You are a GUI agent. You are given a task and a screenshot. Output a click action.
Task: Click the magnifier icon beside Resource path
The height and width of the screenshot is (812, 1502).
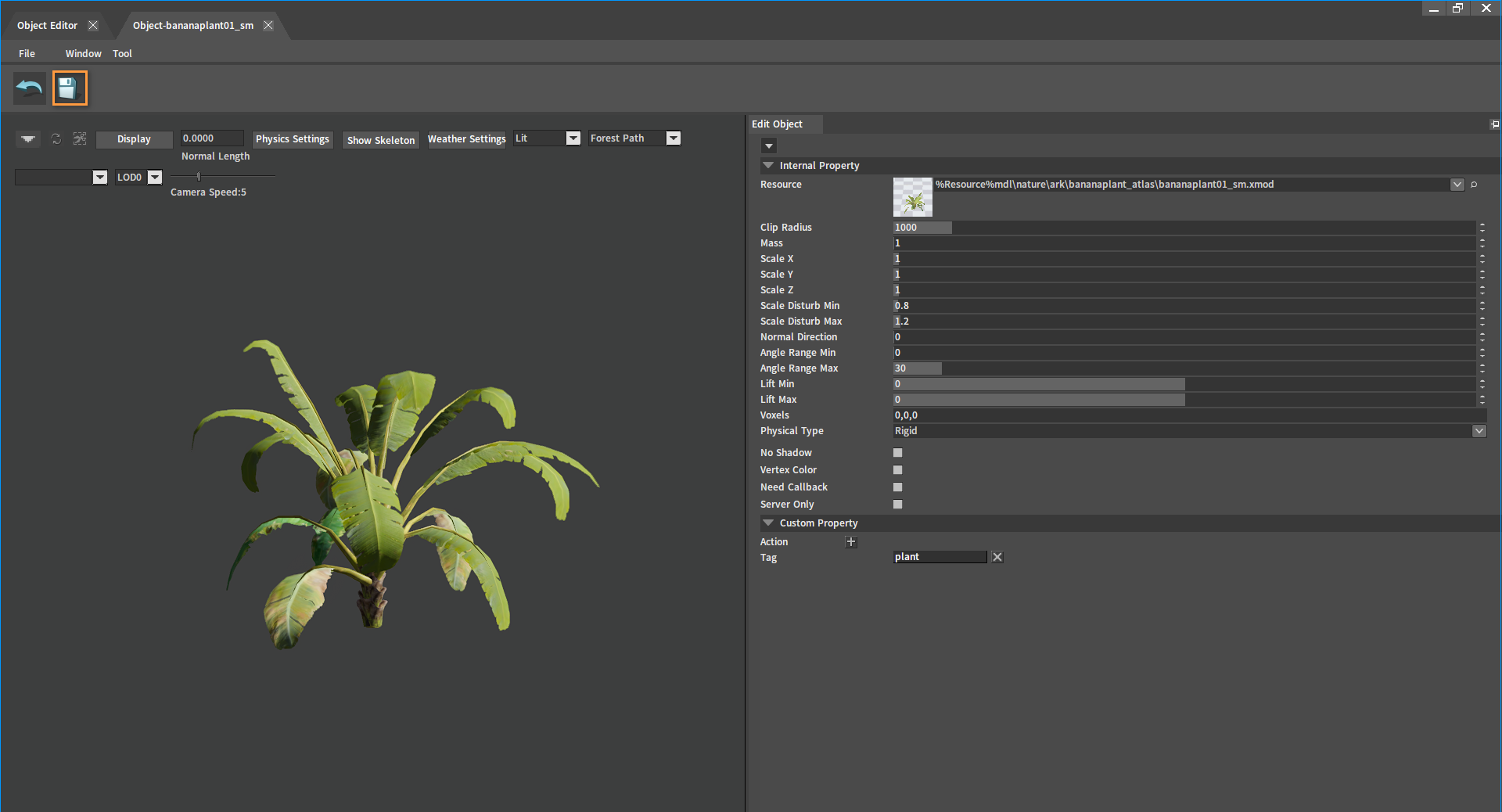(x=1474, y=185)
